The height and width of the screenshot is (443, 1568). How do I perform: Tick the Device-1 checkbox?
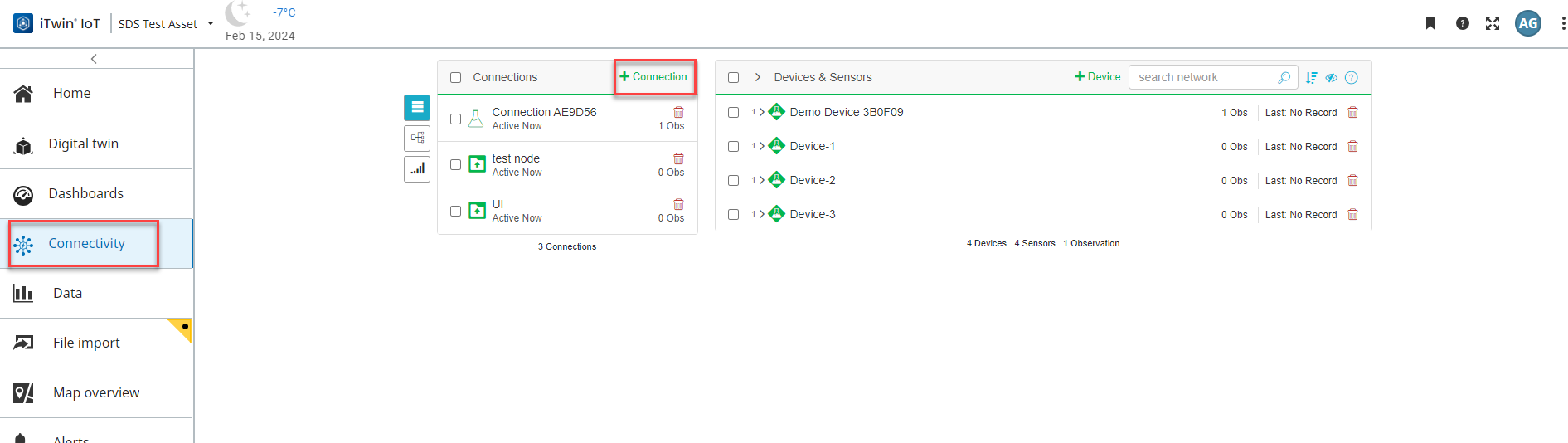[733, 146]
